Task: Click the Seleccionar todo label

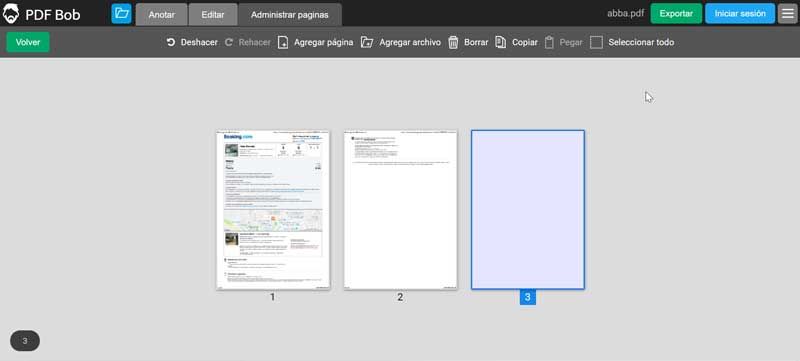Action: (641, 42)
